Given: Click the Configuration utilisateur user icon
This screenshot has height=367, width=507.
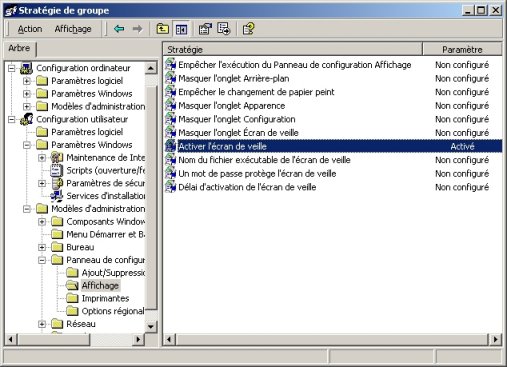Looking at the screenshot, I should [27, 119].
